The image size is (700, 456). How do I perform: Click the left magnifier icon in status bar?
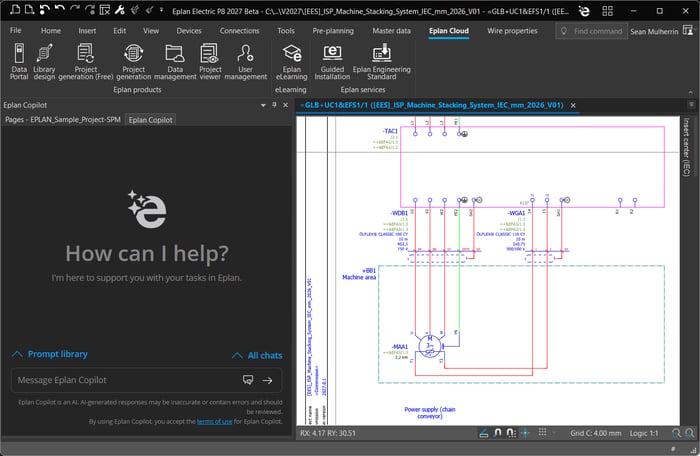point(677,433)
